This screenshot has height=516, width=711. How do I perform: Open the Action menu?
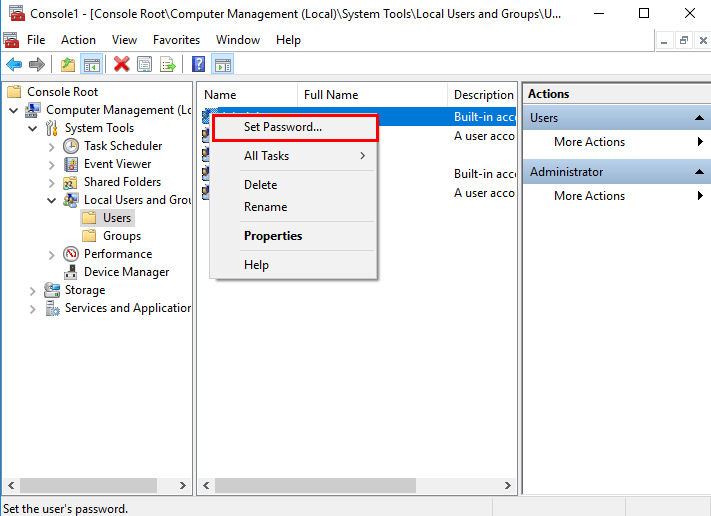pyautogui.click(x=78, y=40)
